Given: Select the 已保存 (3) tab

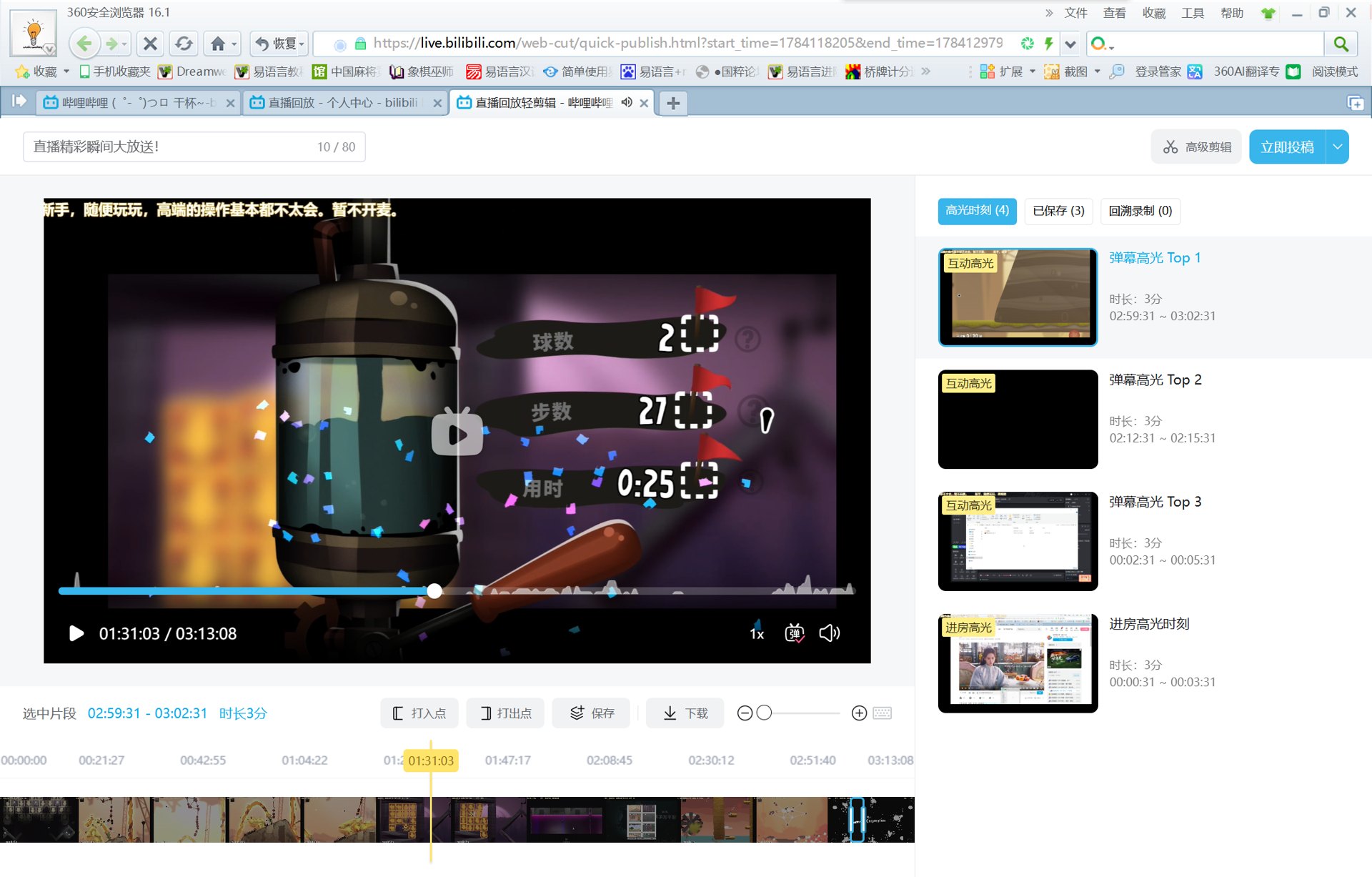Looking at the screenshot, I should (x=1058, y=211).
